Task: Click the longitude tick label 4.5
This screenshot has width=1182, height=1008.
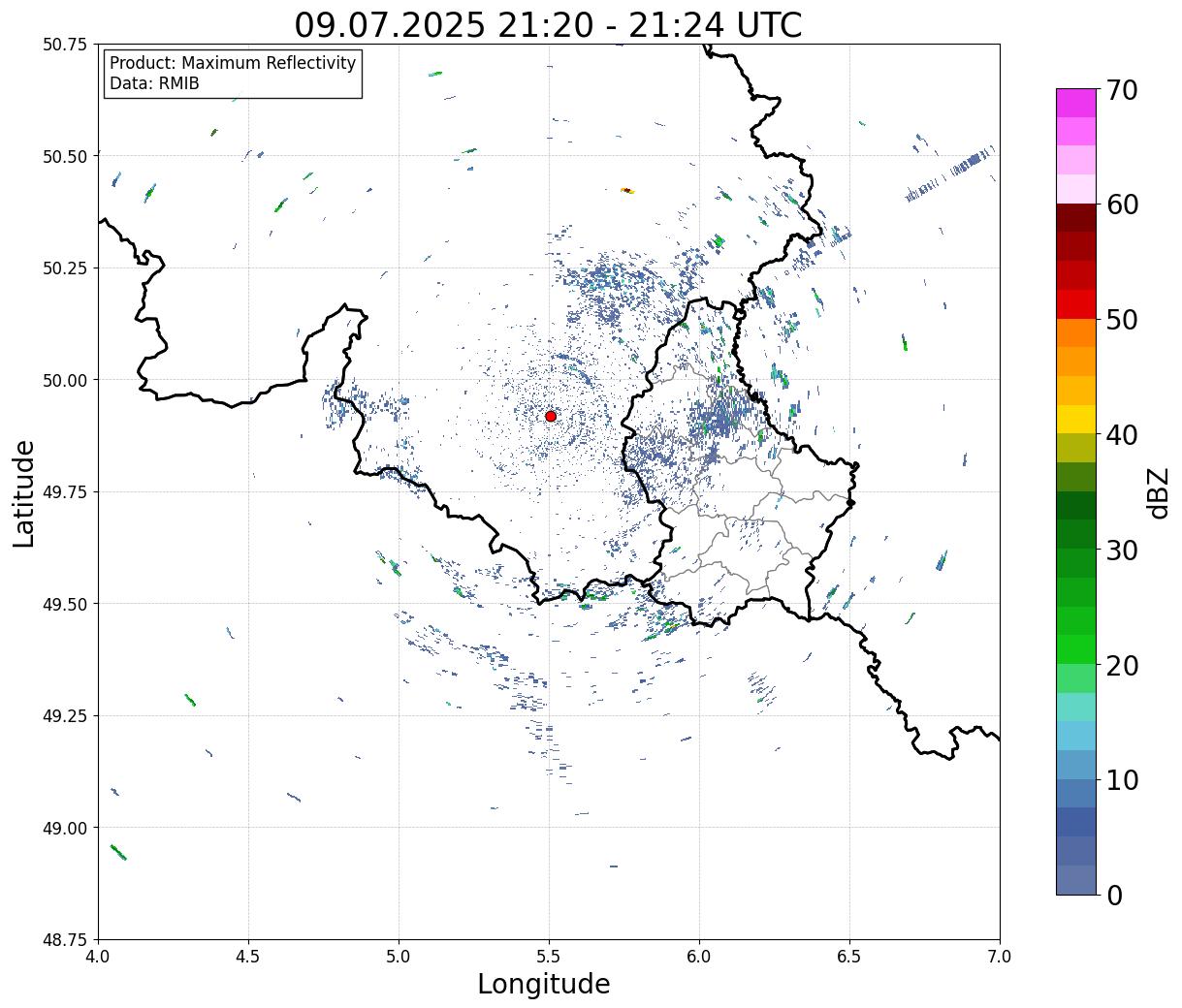Action: click(x=248, y=956)
